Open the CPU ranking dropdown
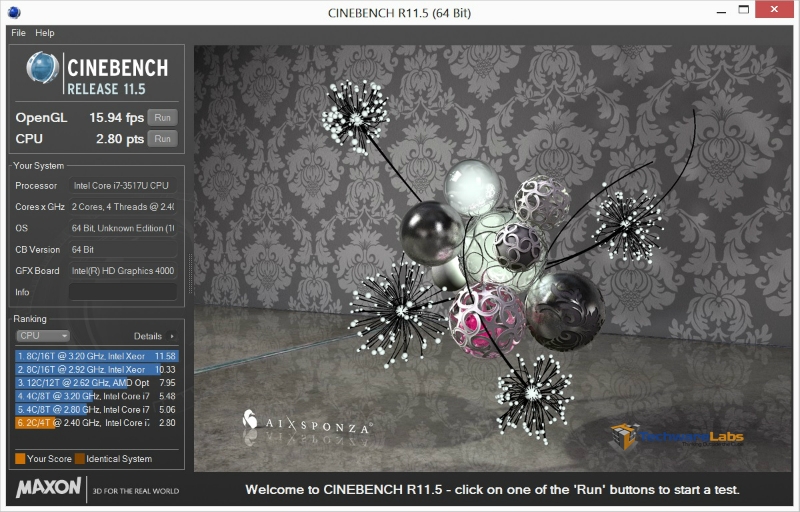800x512 pixels. coord(43,336)
